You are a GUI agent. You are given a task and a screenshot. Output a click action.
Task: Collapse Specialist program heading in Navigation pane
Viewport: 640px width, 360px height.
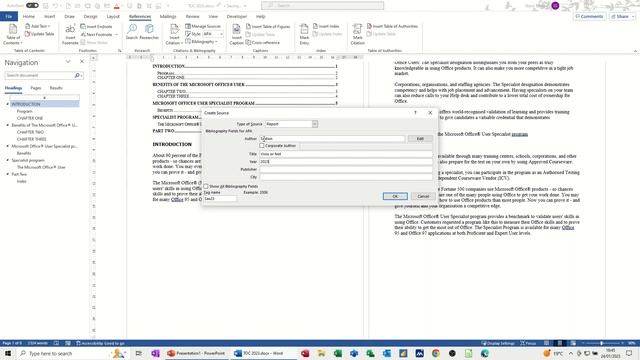(x=7, y=160)
